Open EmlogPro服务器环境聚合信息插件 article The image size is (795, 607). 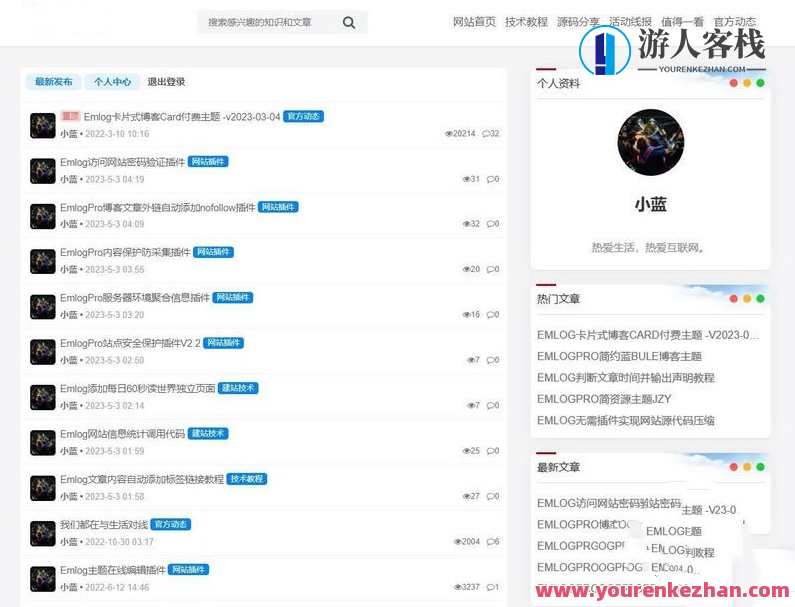134,298
